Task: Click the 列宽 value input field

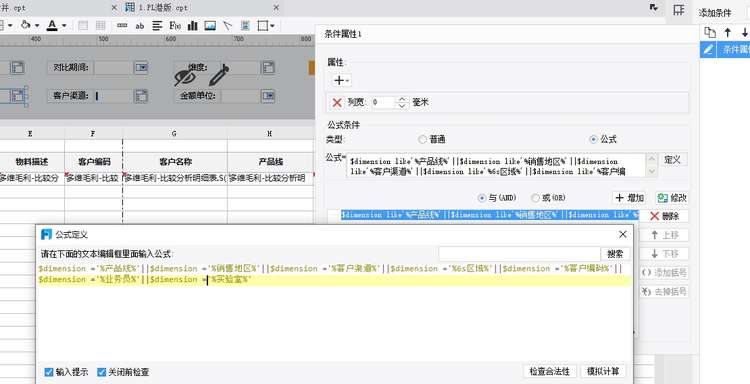Action: click(383, 102)
